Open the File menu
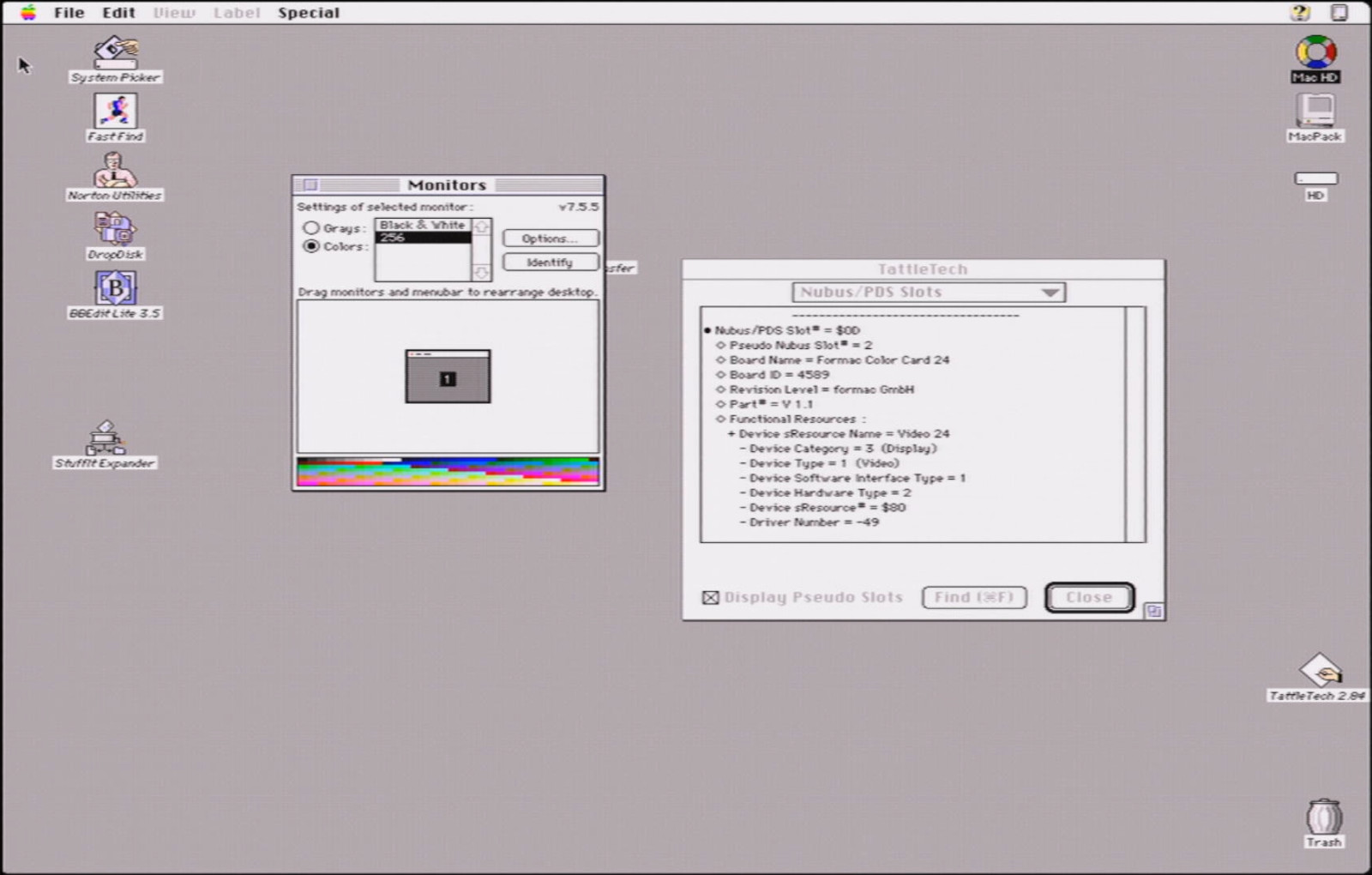This screenshot has width=1372, height=875. (69, 13)
